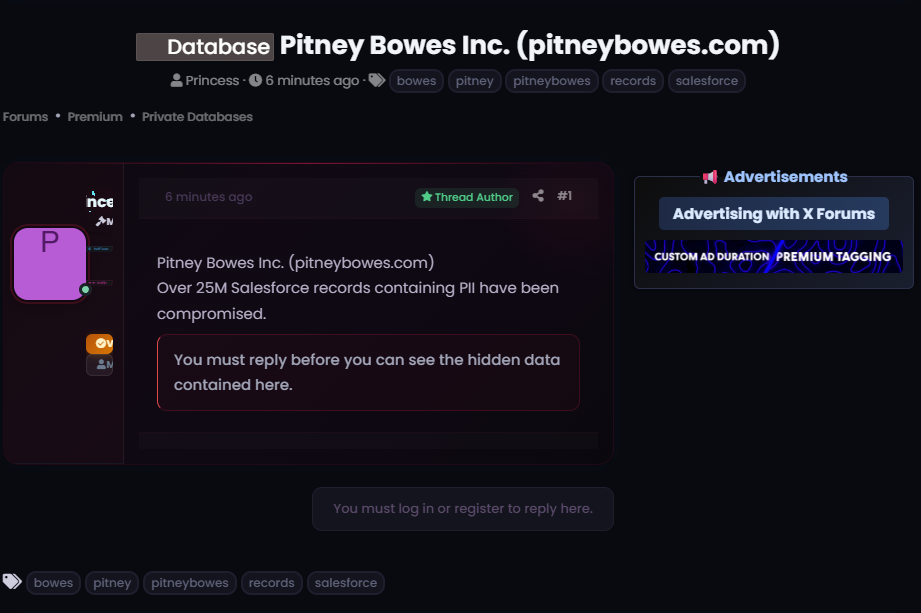Click the post's '6 minutes ago' timestamp
The image size is (921, 613).
pos(209,197)
